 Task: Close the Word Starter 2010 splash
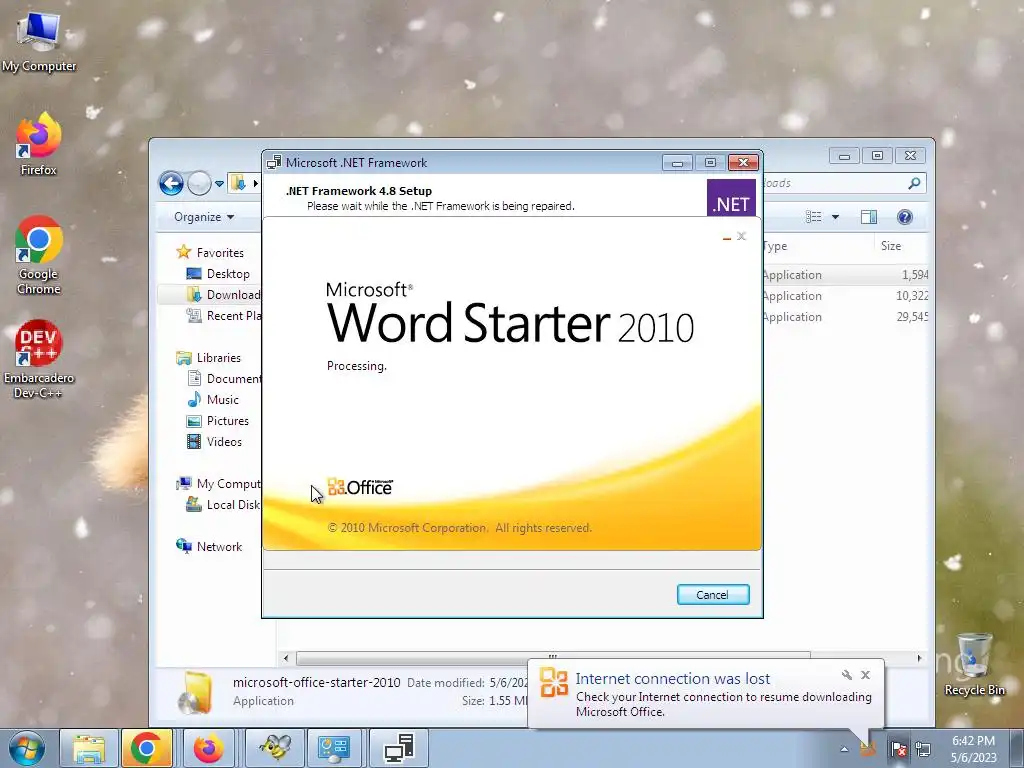741,236
